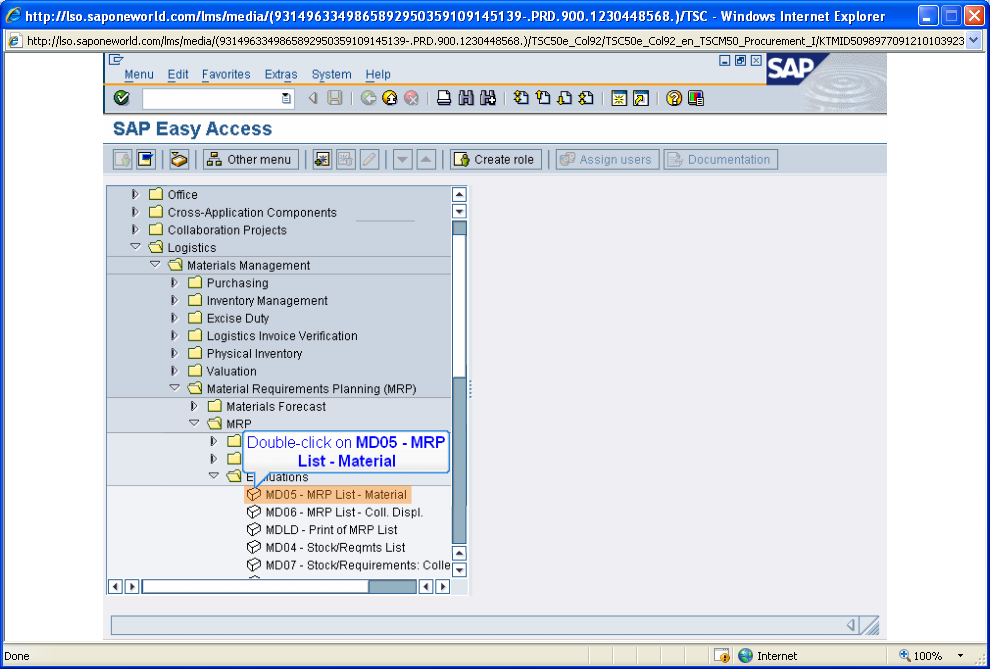The height and width of the screenshot is (669, 990).
Task: Select MD05 - MRP List - Material
Action: coord(328,494)
